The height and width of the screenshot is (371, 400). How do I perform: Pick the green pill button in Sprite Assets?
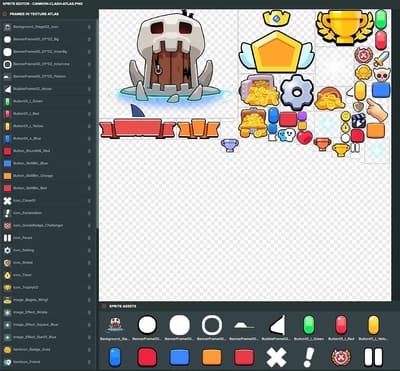click(309, 325)
